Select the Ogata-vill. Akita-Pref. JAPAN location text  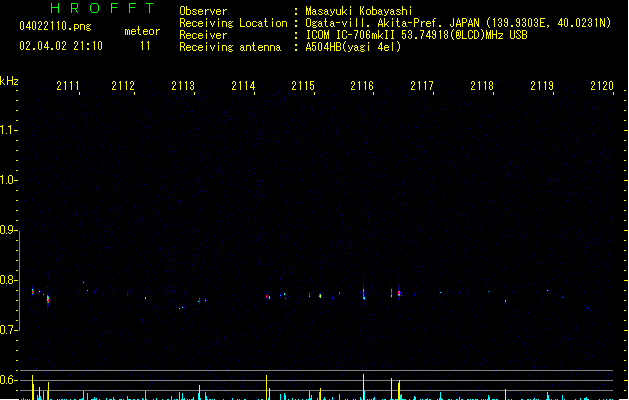[x=458, y=23]
